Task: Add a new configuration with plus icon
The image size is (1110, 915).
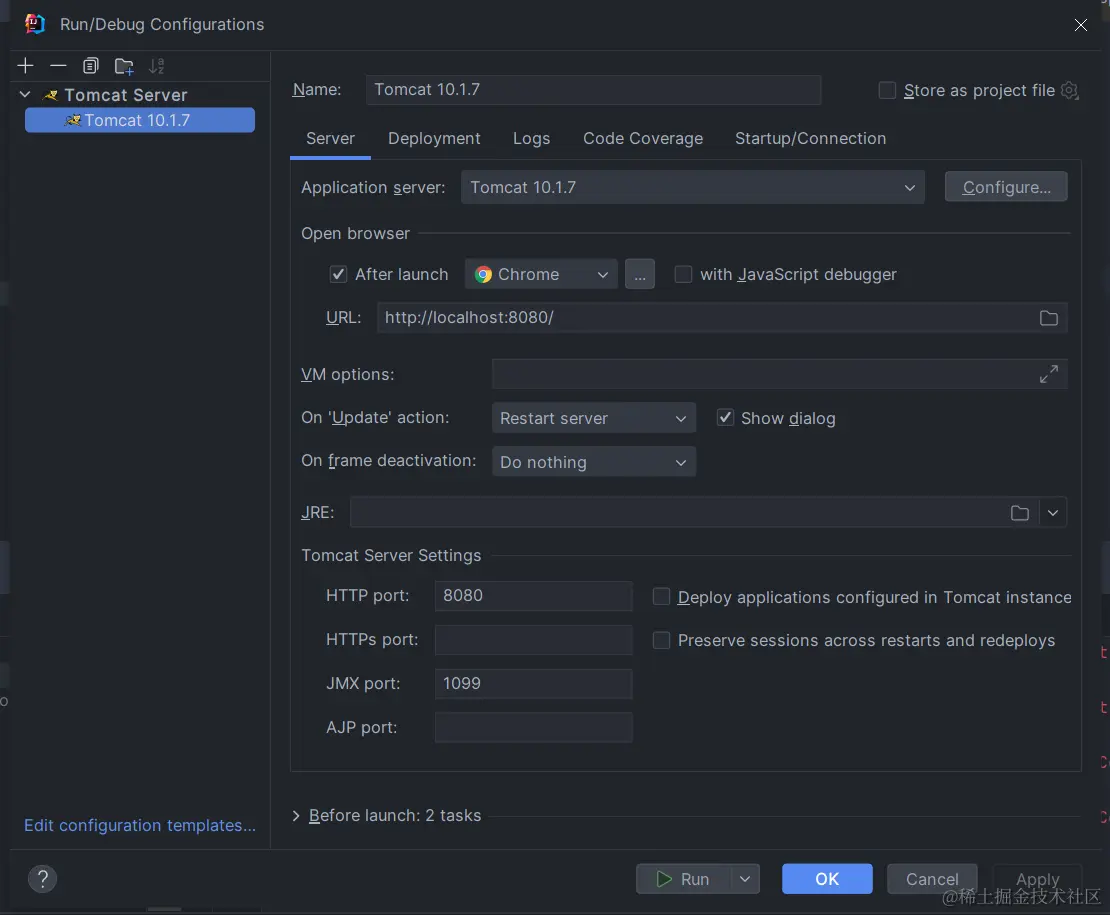Action: tap(25, 66)
